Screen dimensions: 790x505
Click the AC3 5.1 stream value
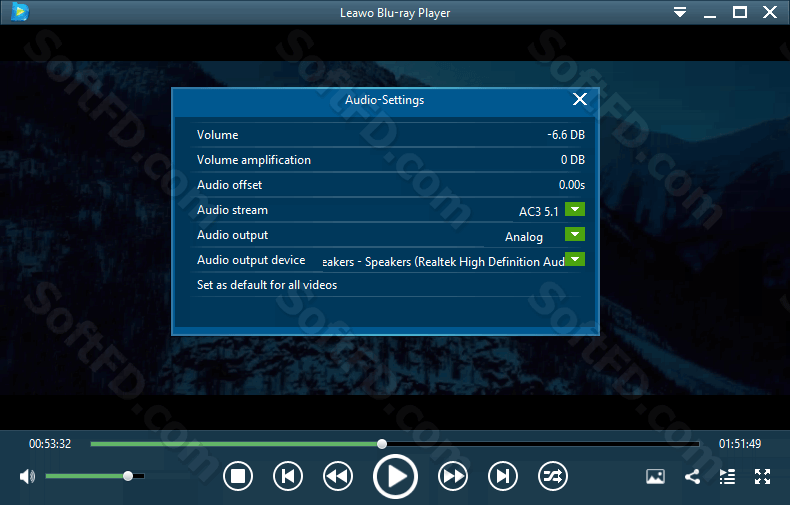pyautogui.click(x=539, y=212)
